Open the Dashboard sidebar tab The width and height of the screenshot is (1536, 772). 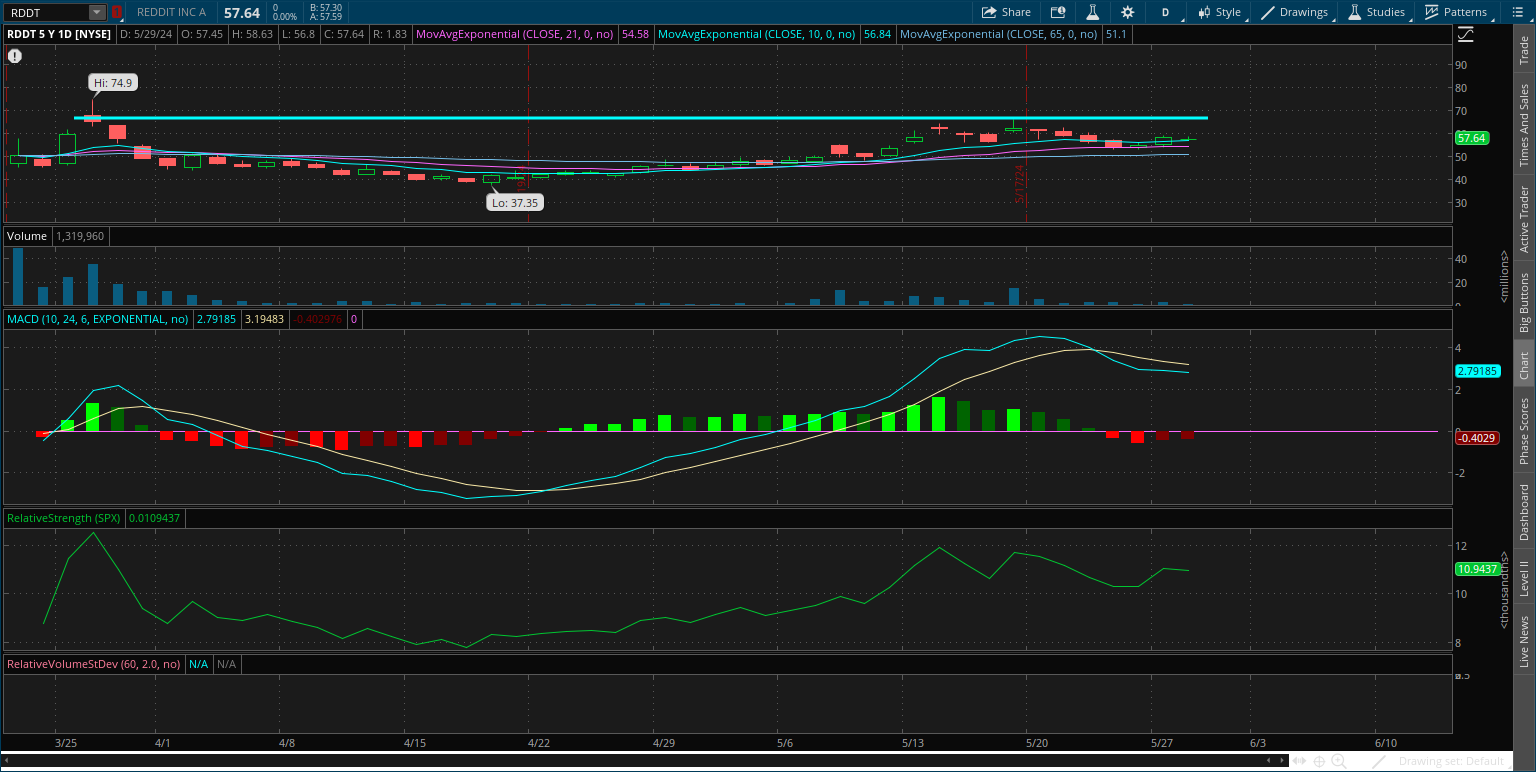(1524, 512)
